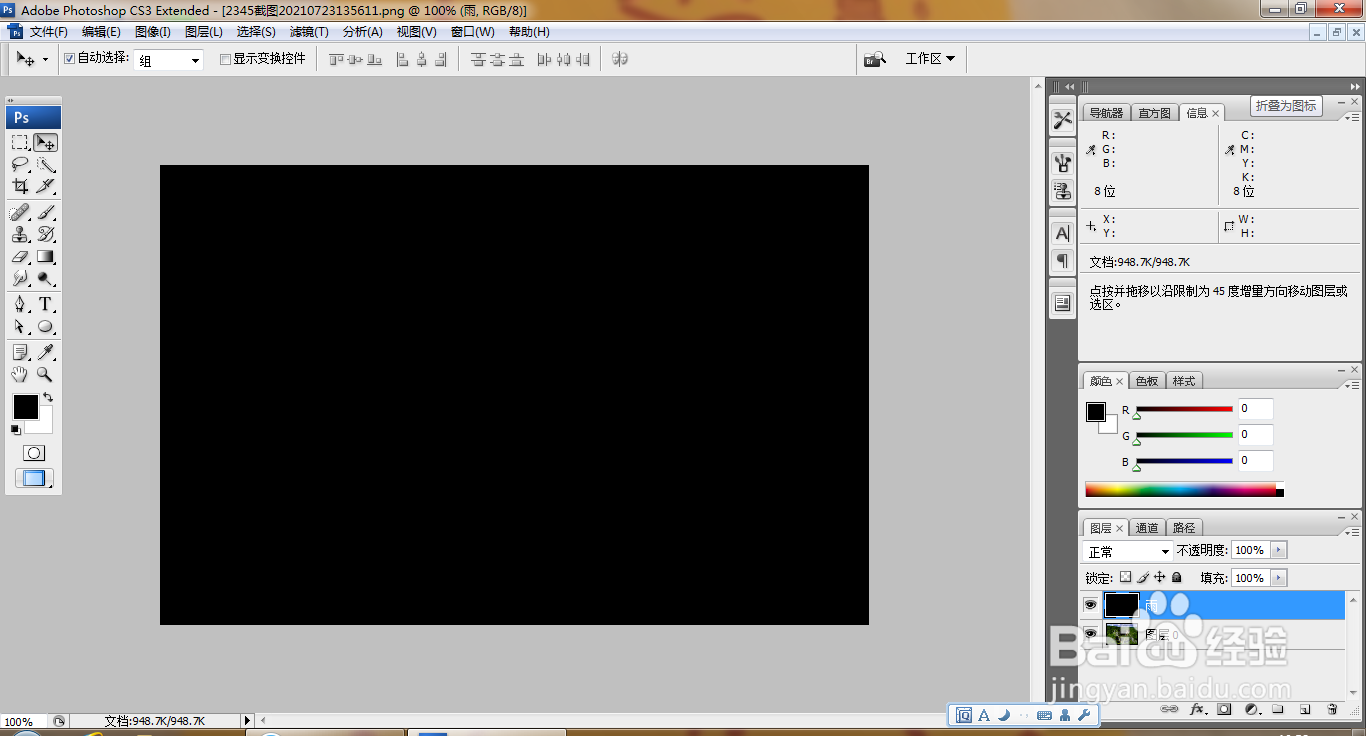Open the 图像(I) menu
Image resolution: width=1366 pixels, height=736 pixels.
153,32
